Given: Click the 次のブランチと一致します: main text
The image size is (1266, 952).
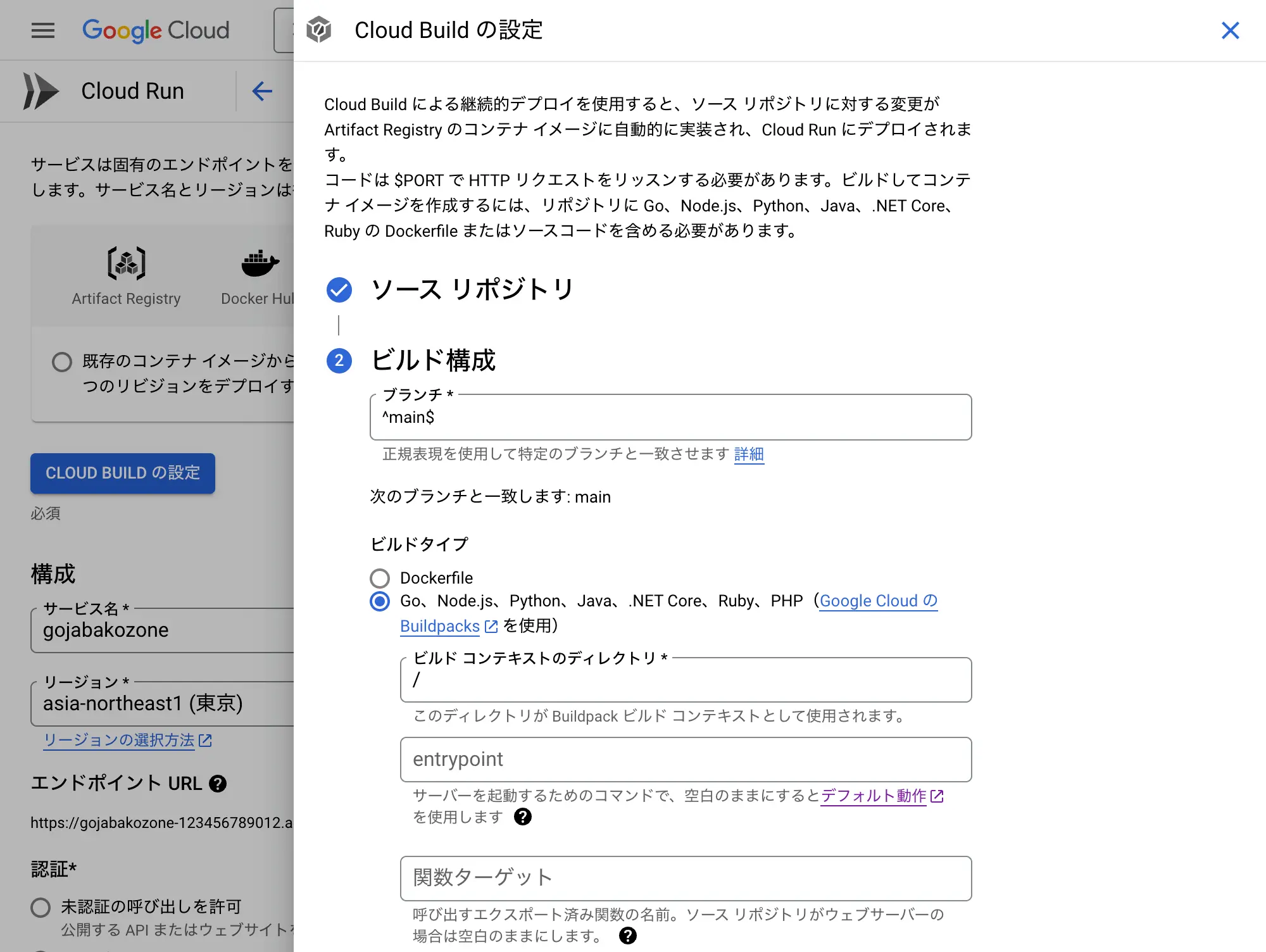Looking at the screenshot, I should click(491, 497).
